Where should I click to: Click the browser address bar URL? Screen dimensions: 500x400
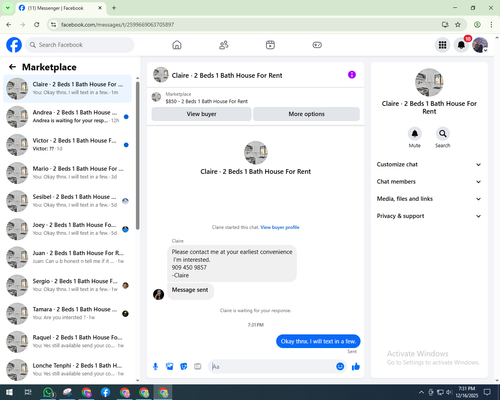[117, 25]
